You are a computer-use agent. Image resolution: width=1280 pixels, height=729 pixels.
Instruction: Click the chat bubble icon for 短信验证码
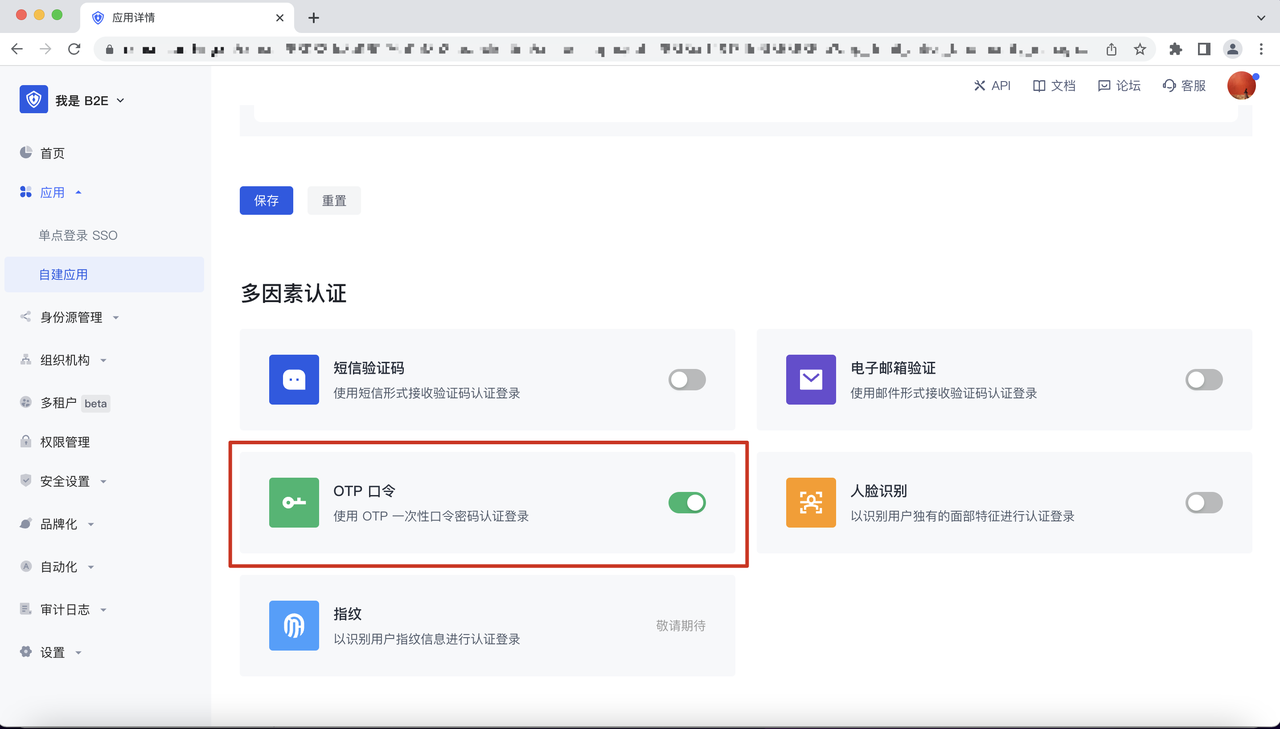[x=293, y=380]
